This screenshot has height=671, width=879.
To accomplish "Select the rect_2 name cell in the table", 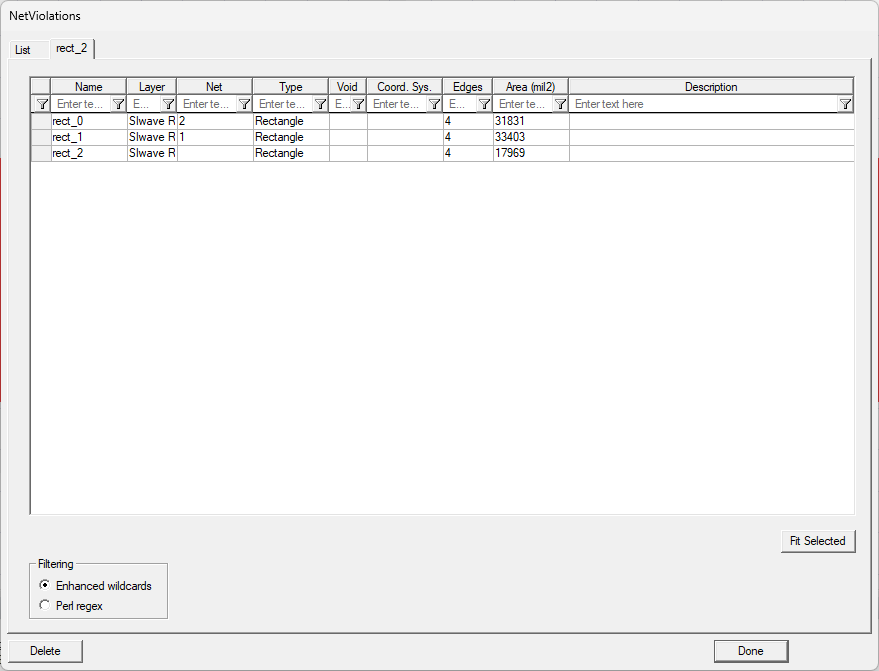I will coord(89,153).
